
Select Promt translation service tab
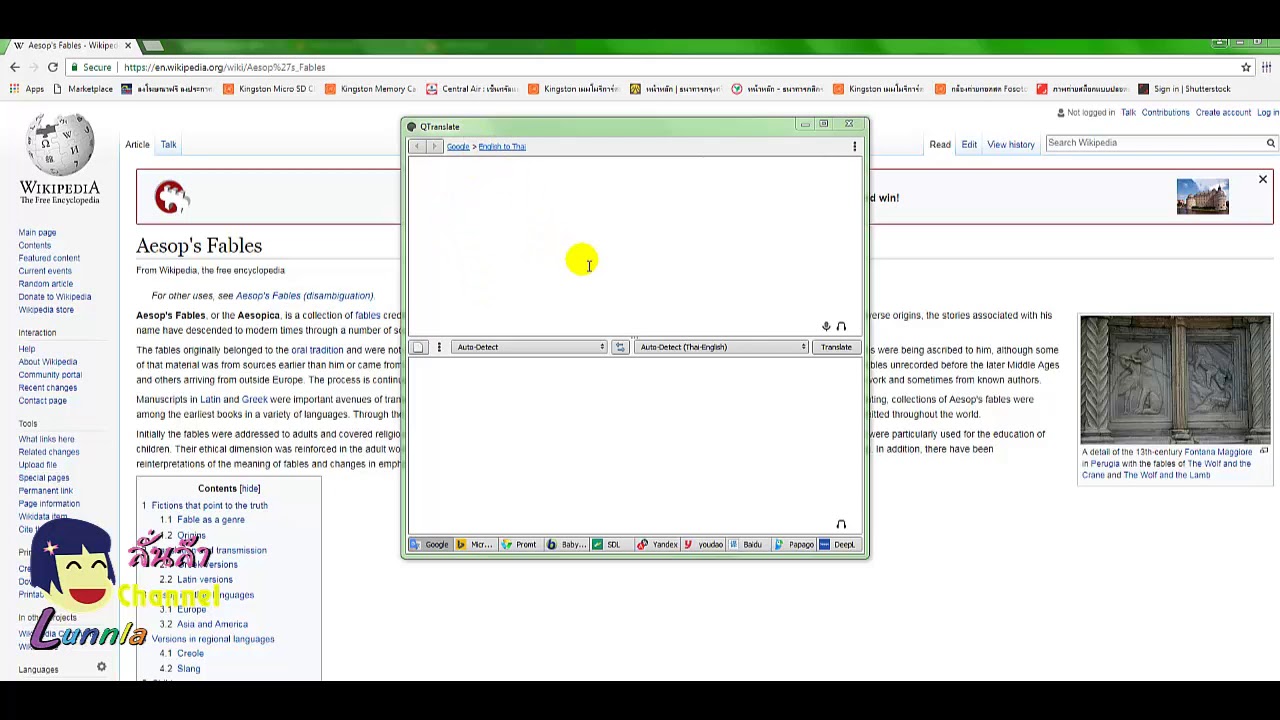point(519,545)
